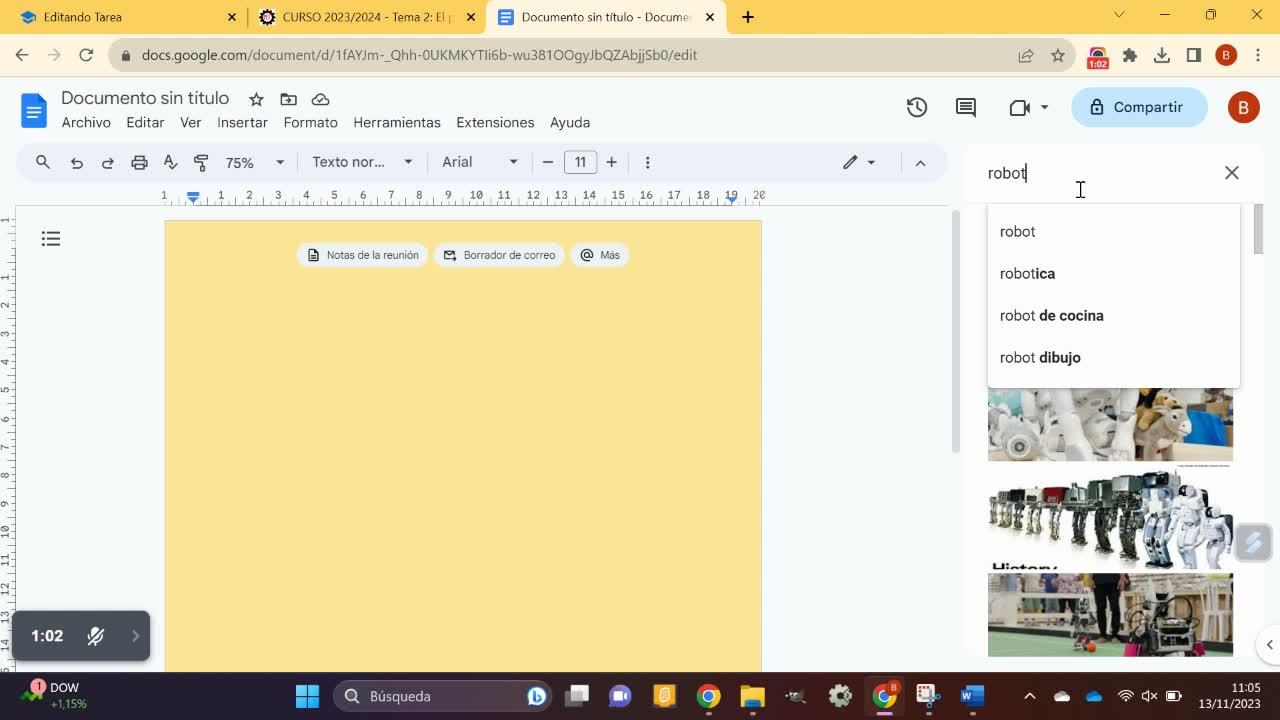Viewport: 1280px width, 720px height.
Task: Open the side panel arrow
Action: (1269, 645)
